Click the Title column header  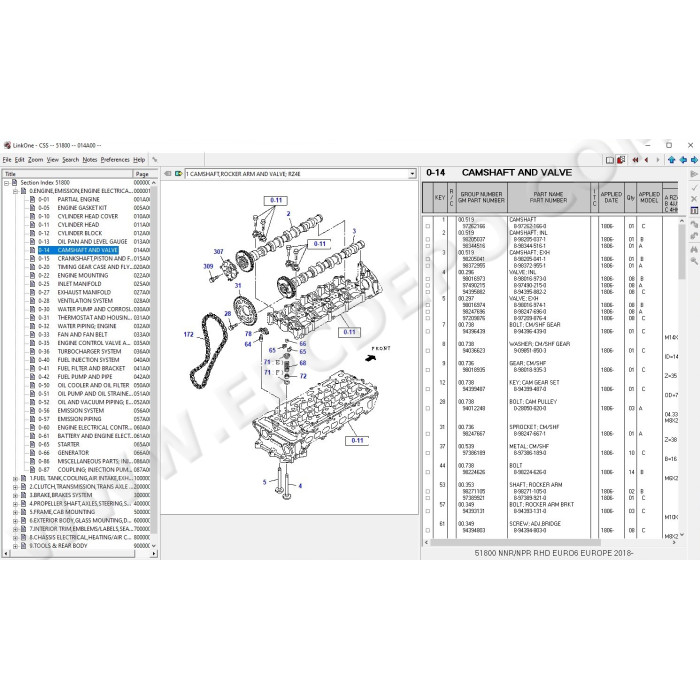click(68, 174)
